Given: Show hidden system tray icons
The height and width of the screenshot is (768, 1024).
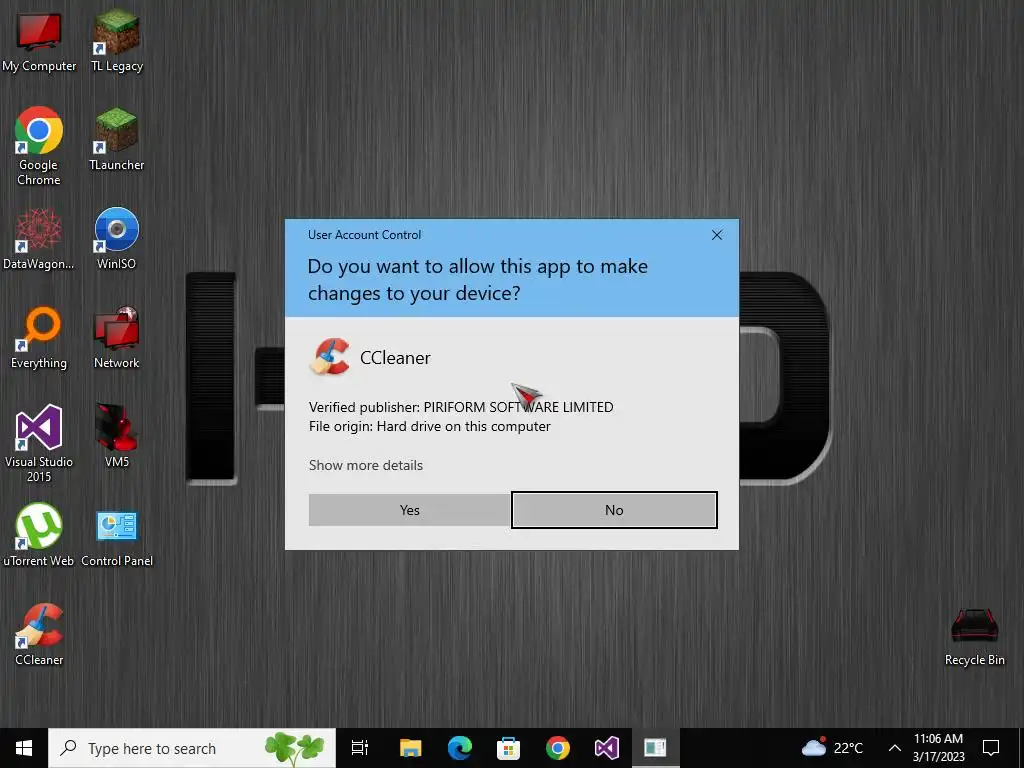Looking at the screenshot, I should 895,748.
